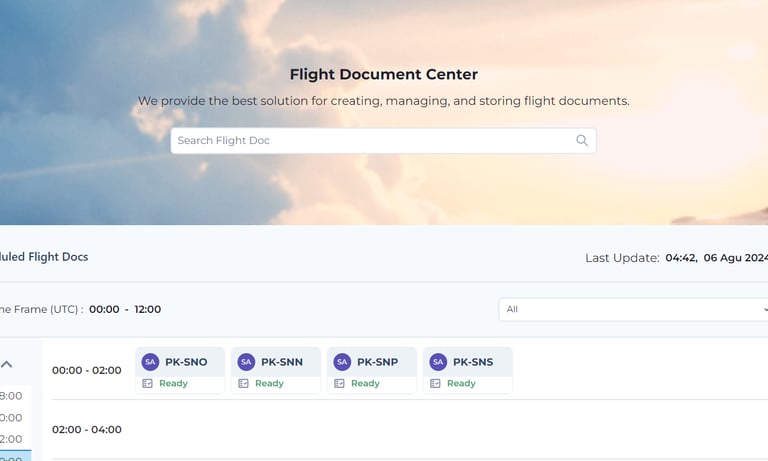Image resolution: width=768 pixels, height=461 pixels.
Task: Open the PK-SNN flight card
Action: pyautogui.click(x=276, y=370)
